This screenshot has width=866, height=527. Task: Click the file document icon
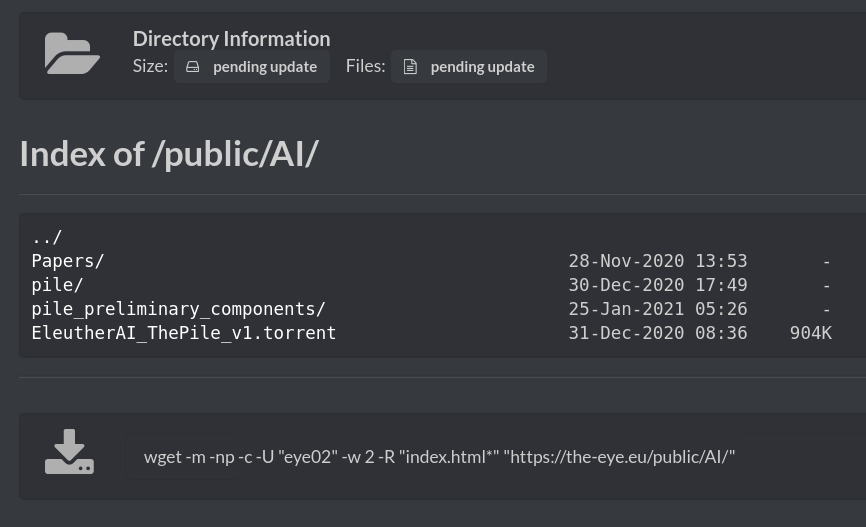click(x=410, y=67)
